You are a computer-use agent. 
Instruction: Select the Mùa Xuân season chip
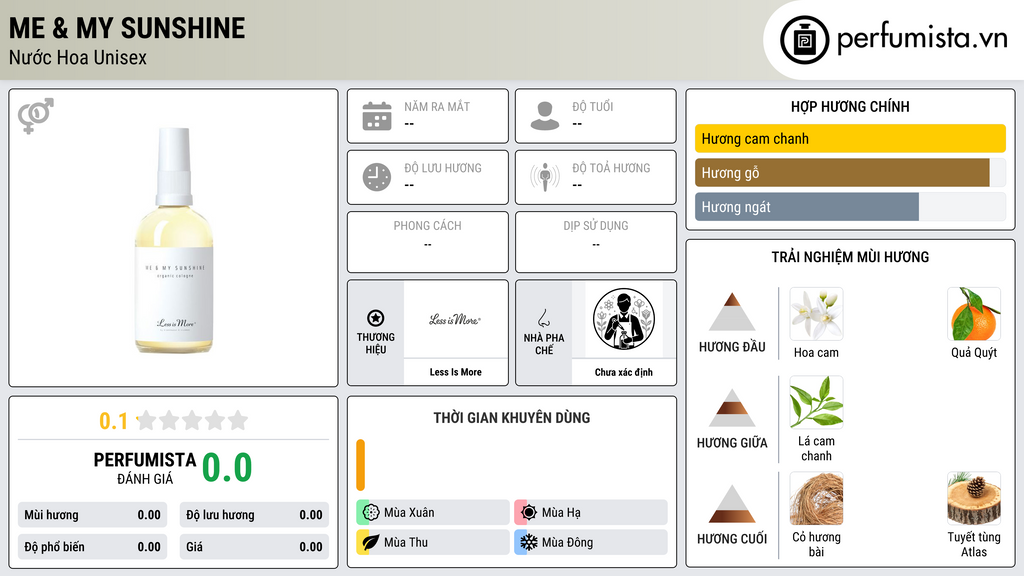433,513
